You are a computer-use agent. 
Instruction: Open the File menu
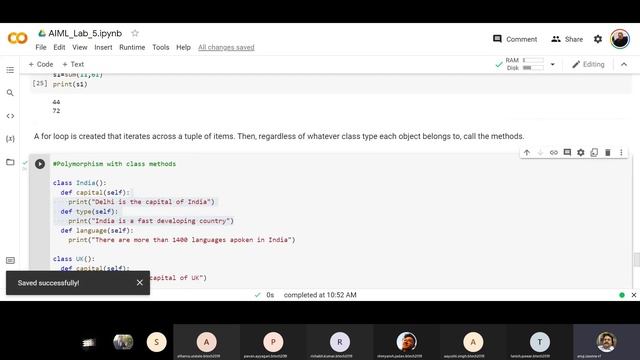41,47
